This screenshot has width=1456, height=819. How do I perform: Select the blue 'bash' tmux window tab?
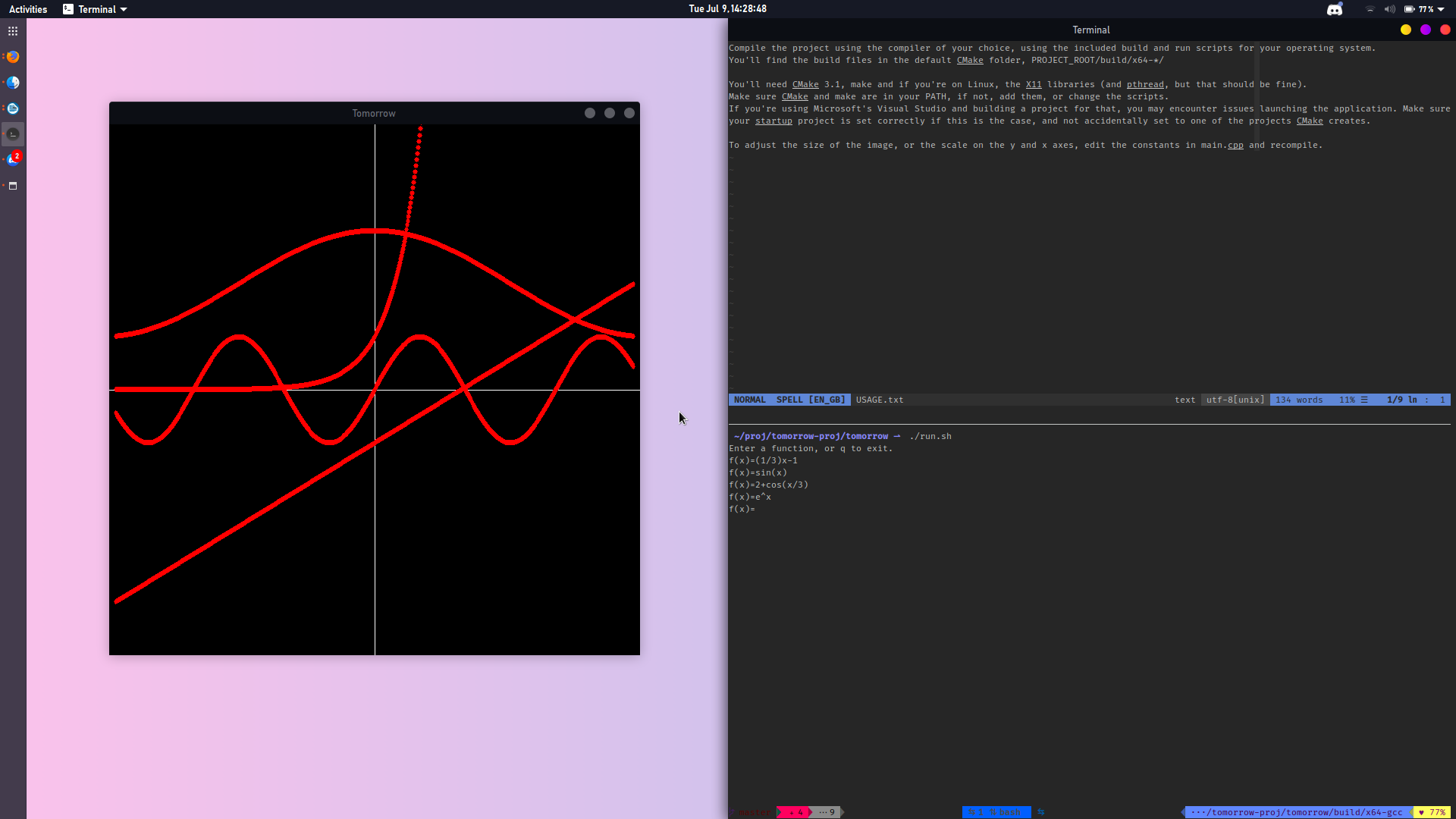pyautogui.click(x=996, y=812)
